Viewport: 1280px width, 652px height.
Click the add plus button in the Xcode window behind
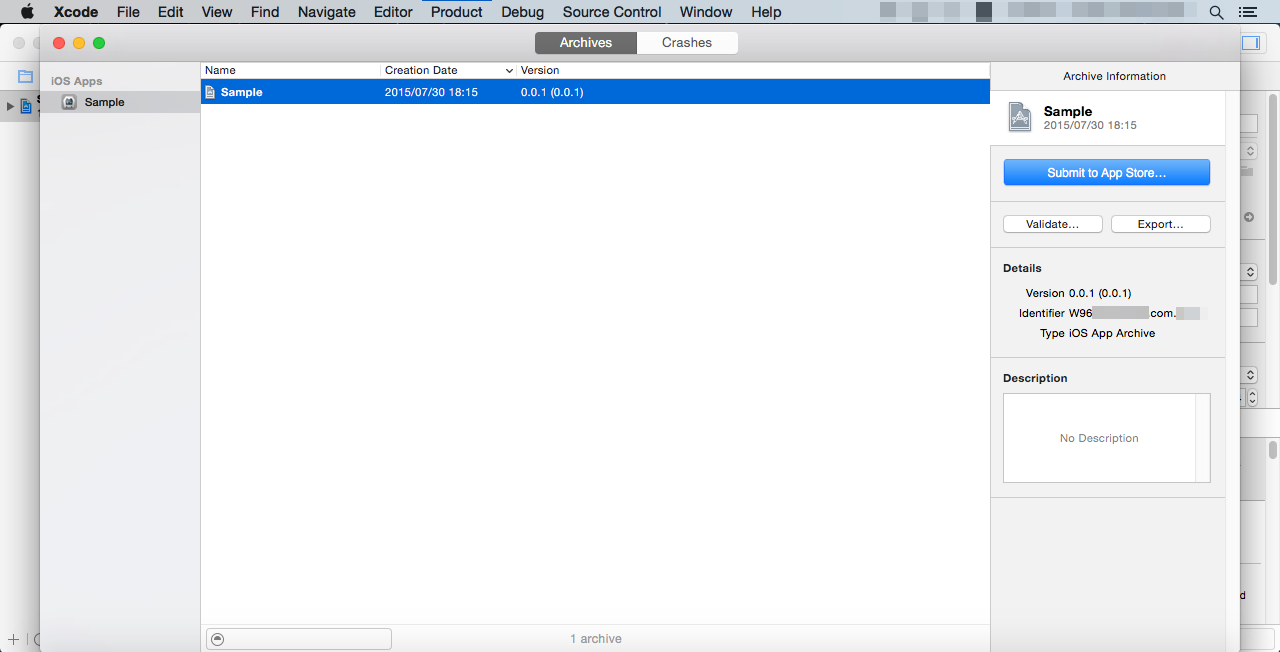[x=13, y=639]
